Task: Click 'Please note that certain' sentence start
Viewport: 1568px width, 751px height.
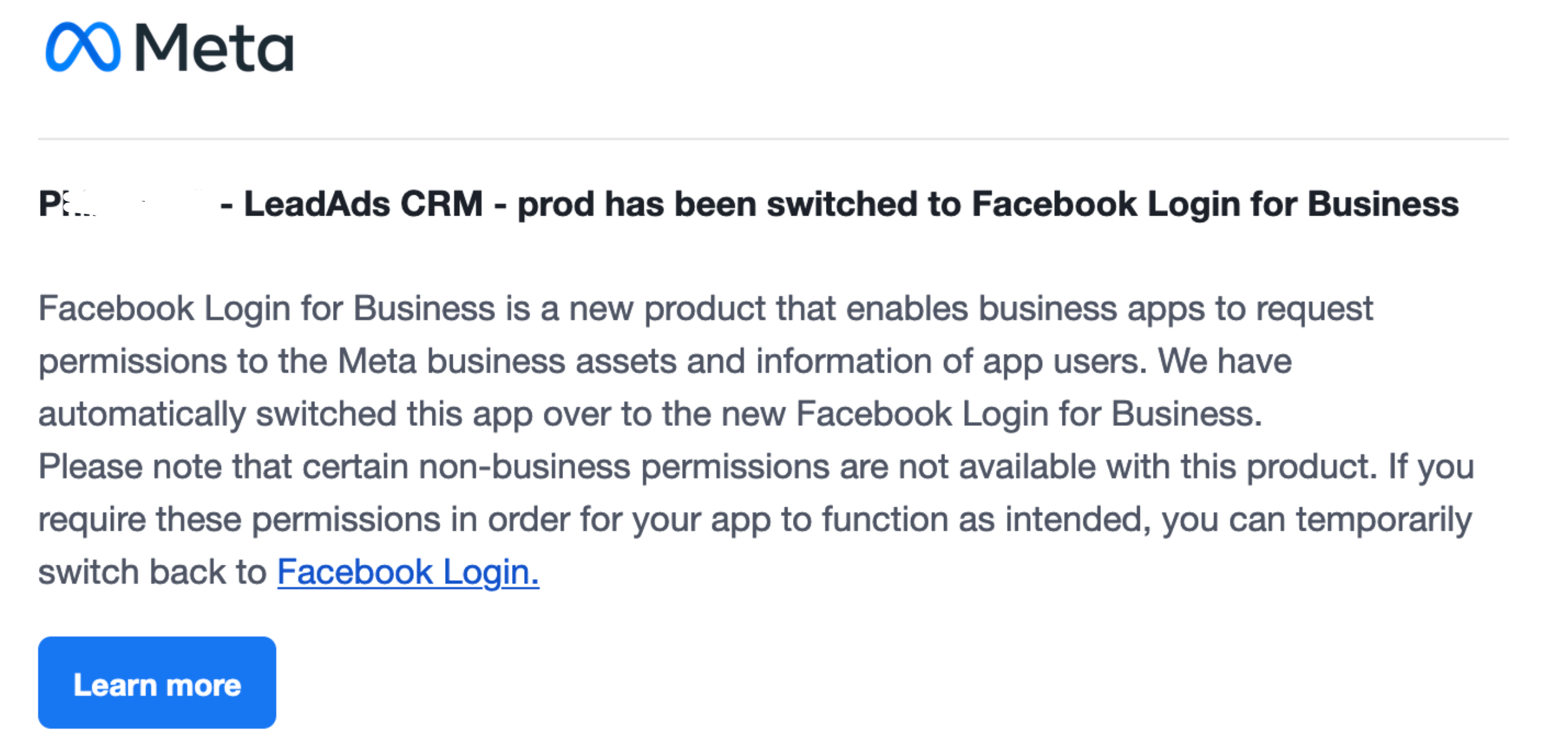Action: click(x=223, y=467)
